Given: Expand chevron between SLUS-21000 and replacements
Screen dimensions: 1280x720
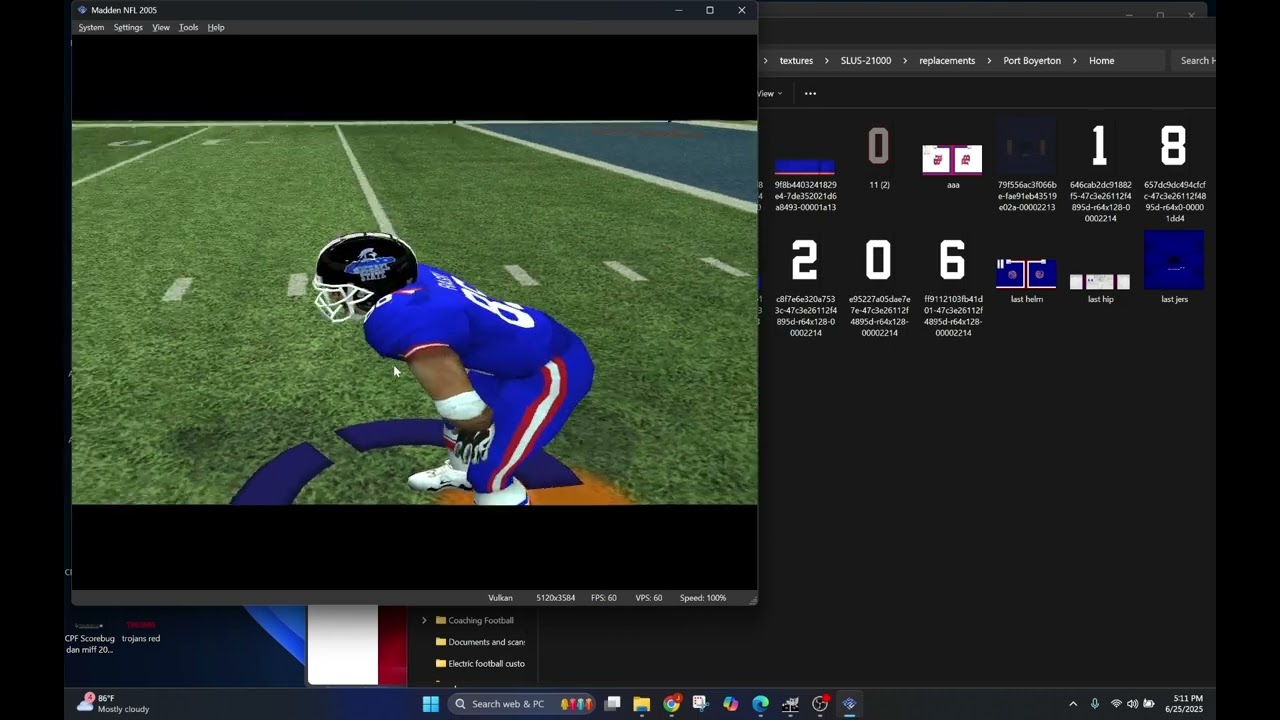Looking at the screenshot, I should (905, 61).
